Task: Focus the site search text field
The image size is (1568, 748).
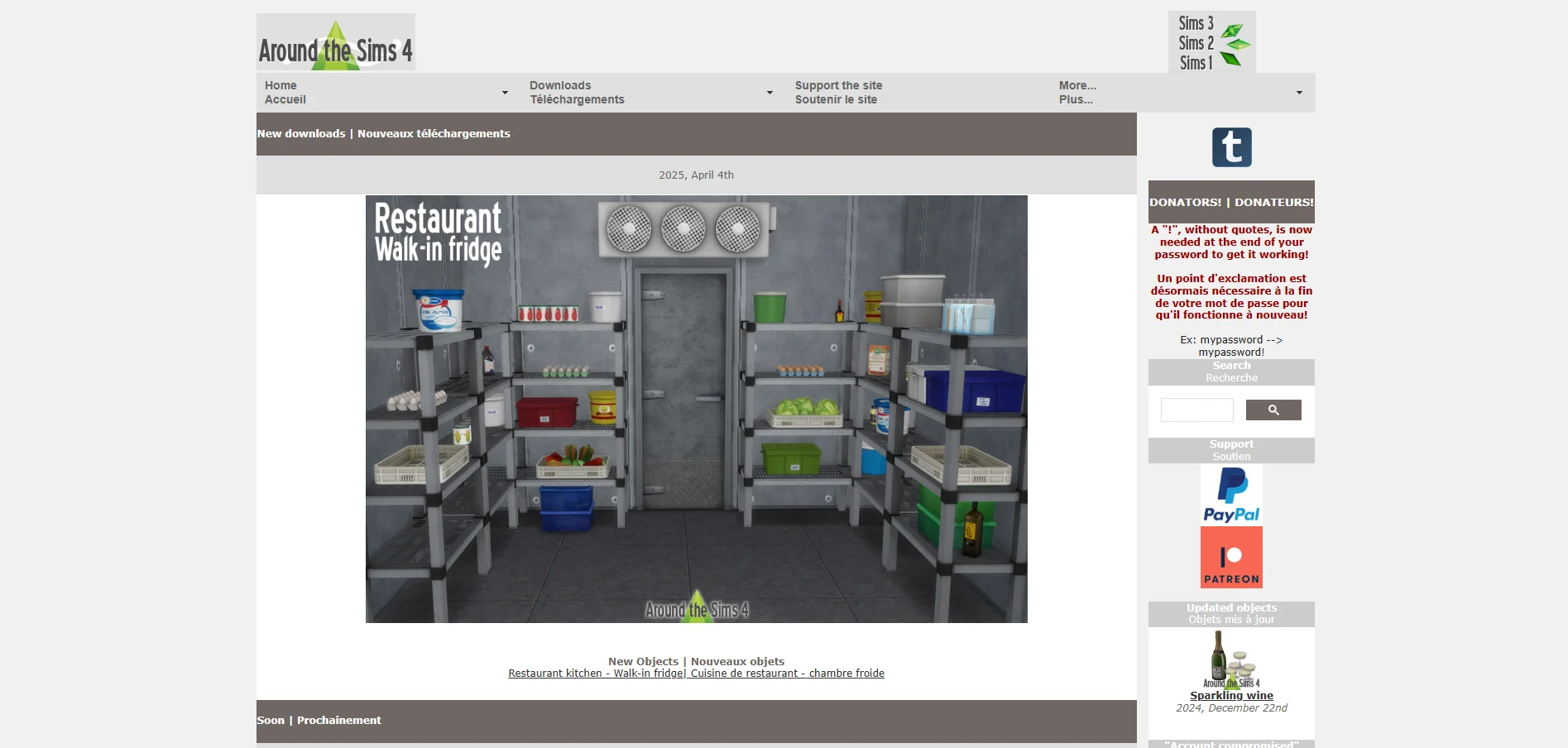Action: (x=1196, y=410)
